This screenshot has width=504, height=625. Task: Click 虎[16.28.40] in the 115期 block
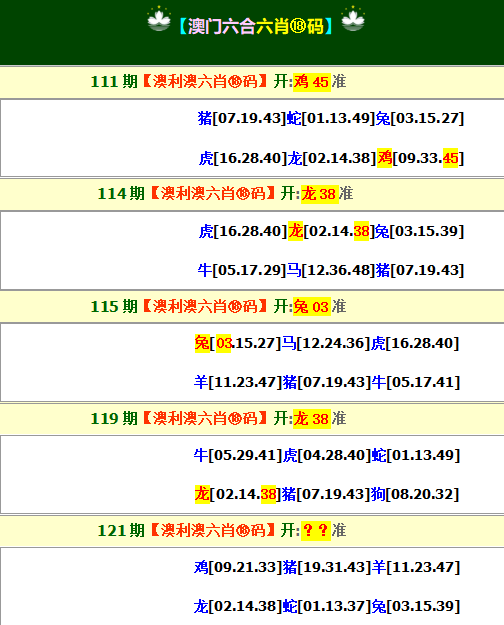pos(415,343)
